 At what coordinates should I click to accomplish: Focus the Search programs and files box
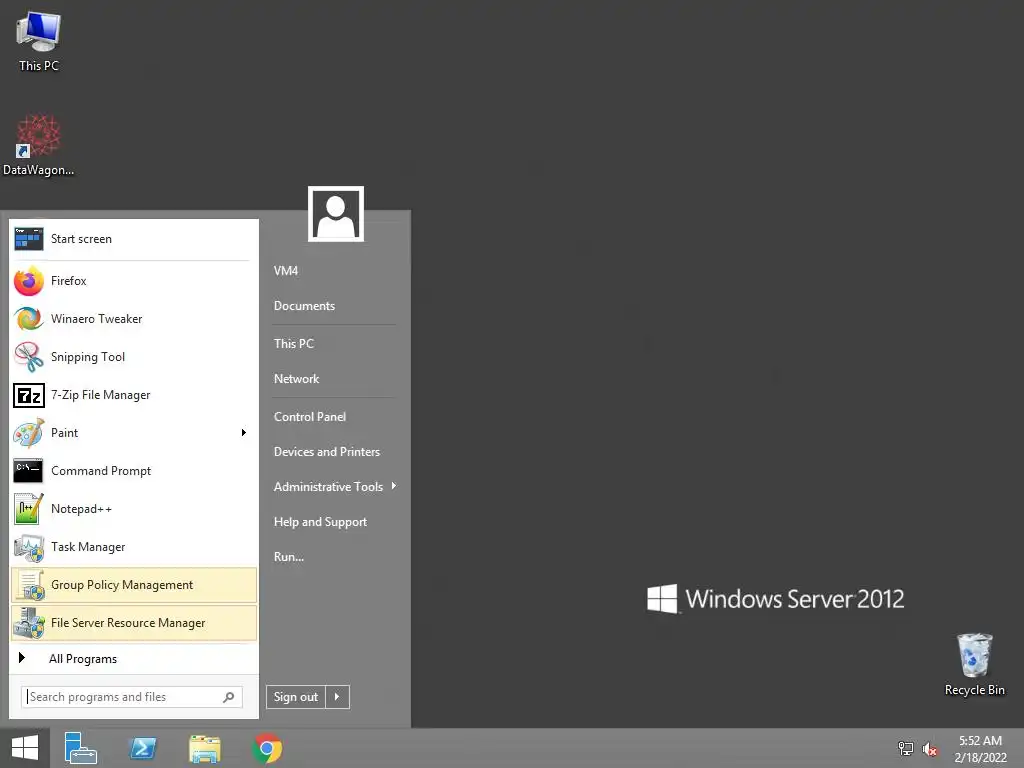click(x=132, y=697)
